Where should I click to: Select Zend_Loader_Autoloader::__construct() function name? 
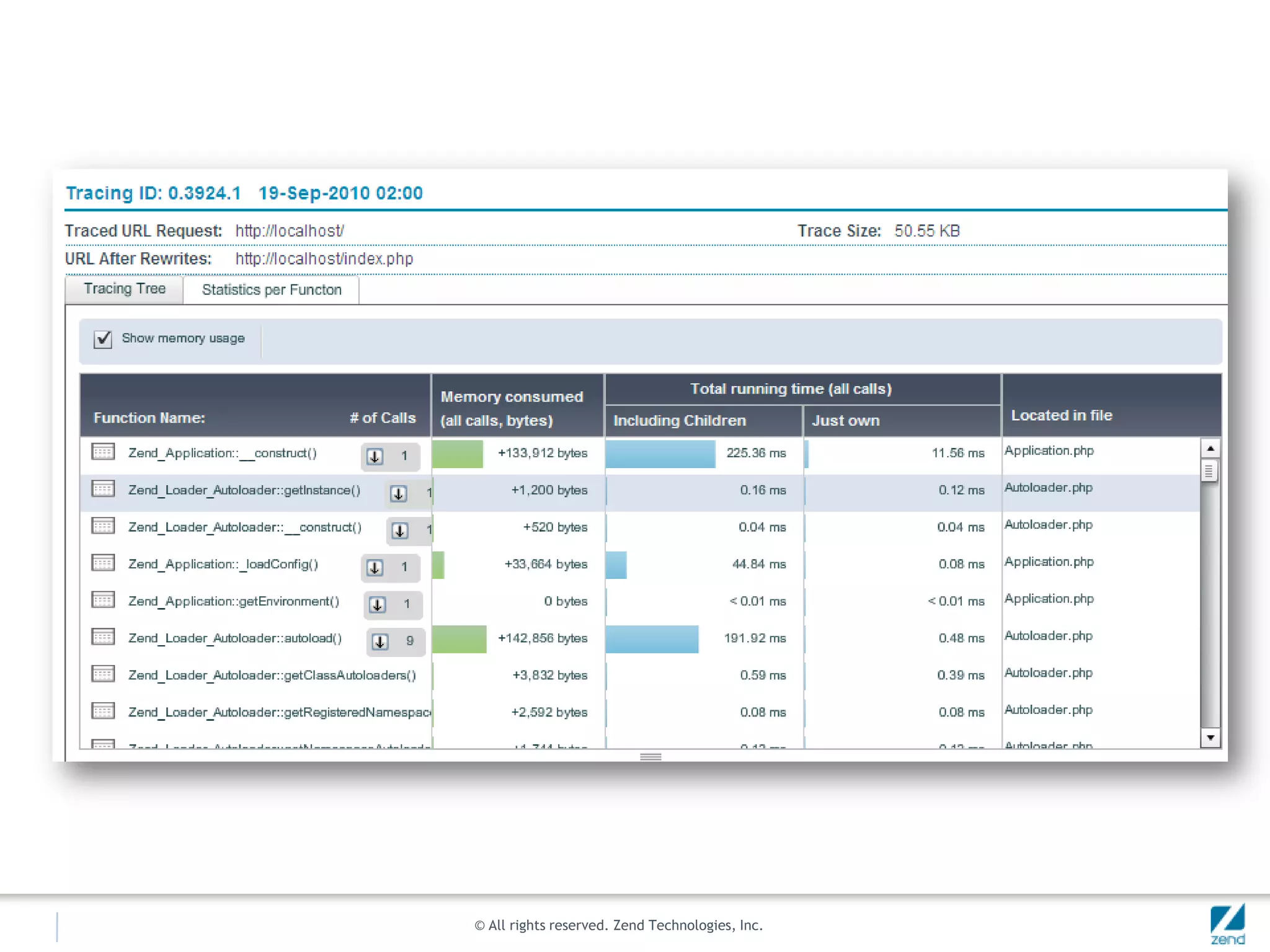245,527
